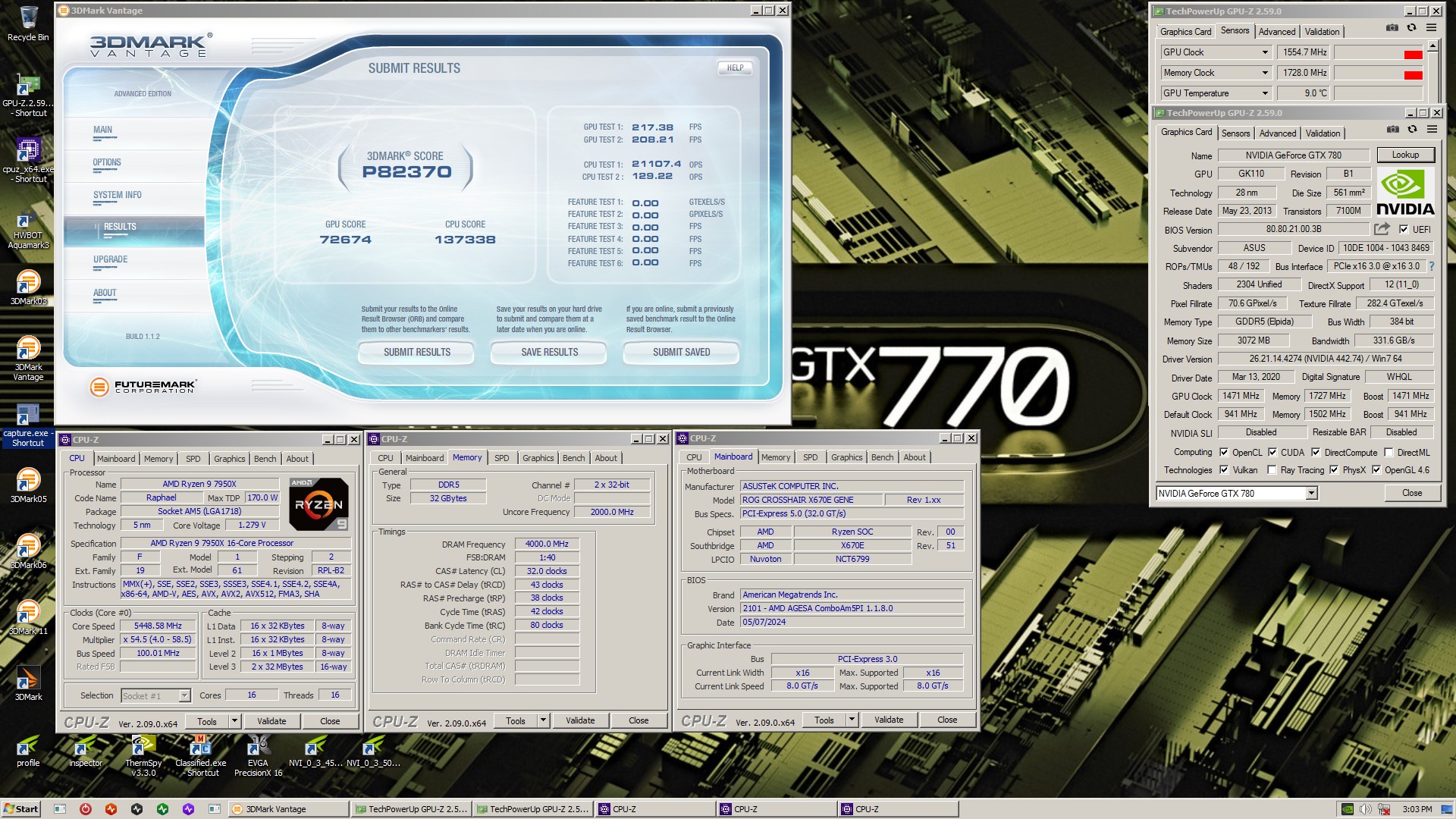This screenshot has height=819, width=1456.
Task: Launch the 3DMark06 desktop icon
Action: [x=28, y=551]
